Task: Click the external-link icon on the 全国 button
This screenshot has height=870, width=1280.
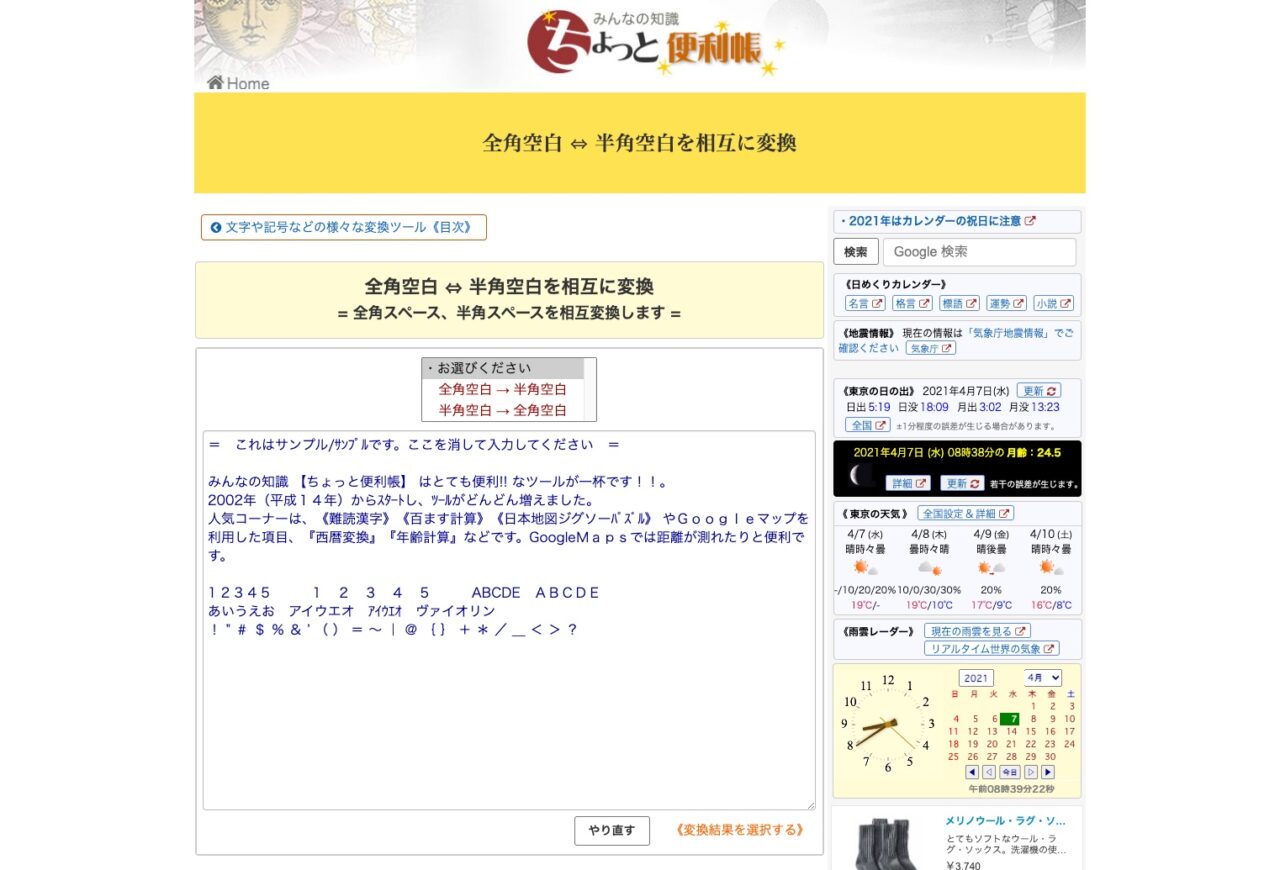Action: click(x=880, y=425)
